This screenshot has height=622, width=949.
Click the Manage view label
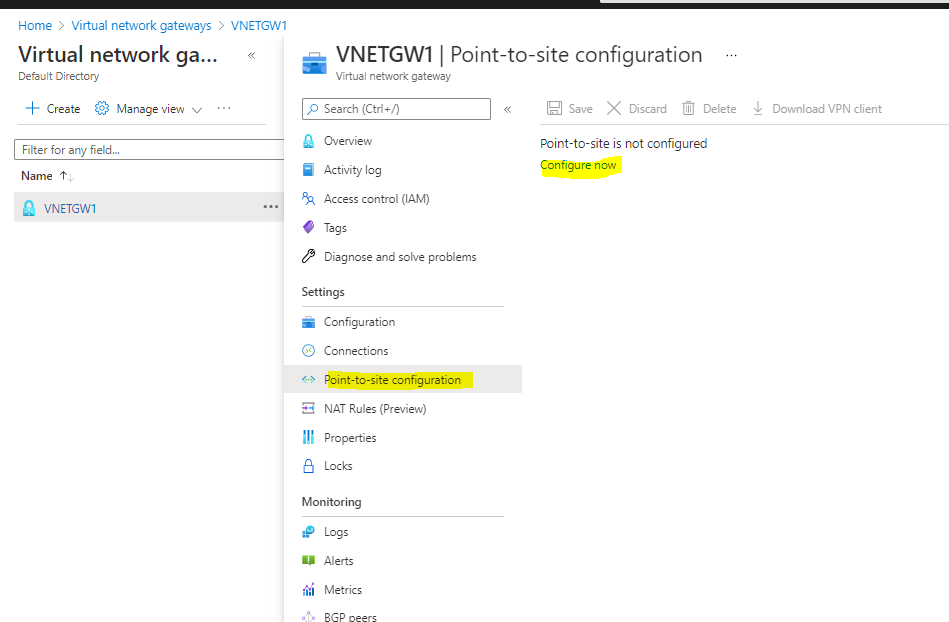pyautogui.click(x=150, y=109)
